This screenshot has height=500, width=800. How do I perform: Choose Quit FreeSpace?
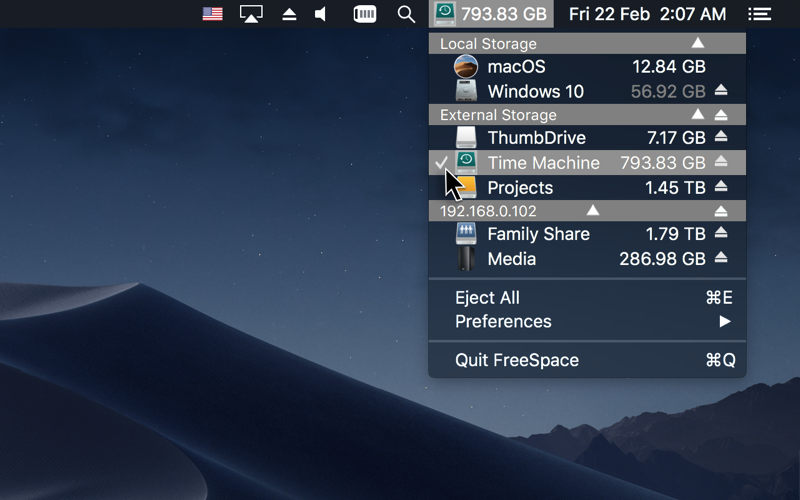tap(587, 360)
